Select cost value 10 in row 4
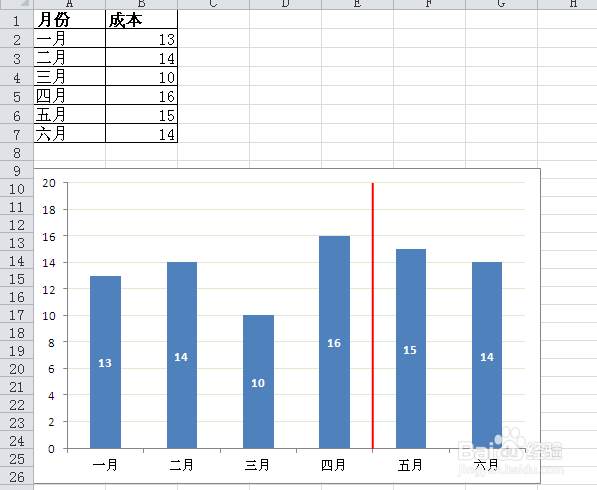The image size is (597, 490). (x=141, y=77)
